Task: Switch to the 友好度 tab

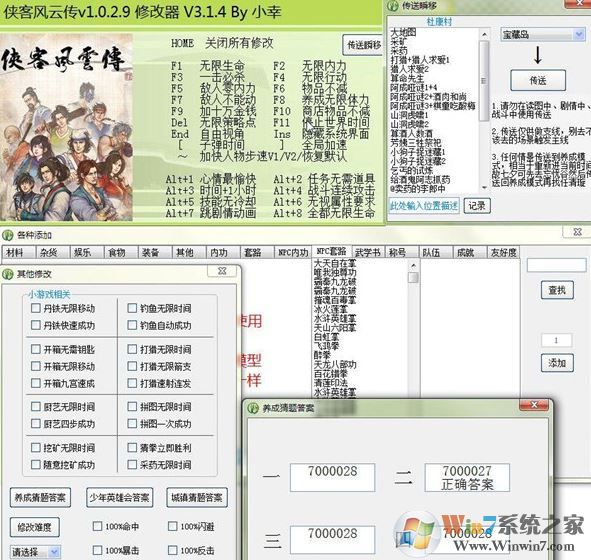Action: click(x=504, y=252)
